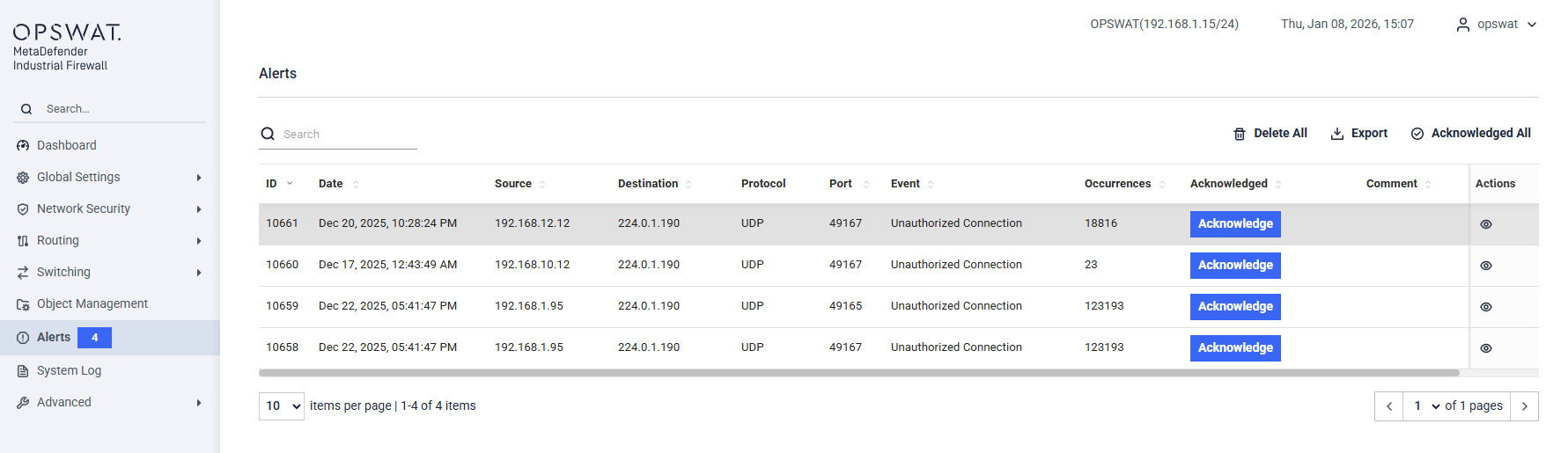This screenshot has width=1568, height=453.
Task: Click the Export download icon
Action: pos(1336,134)
